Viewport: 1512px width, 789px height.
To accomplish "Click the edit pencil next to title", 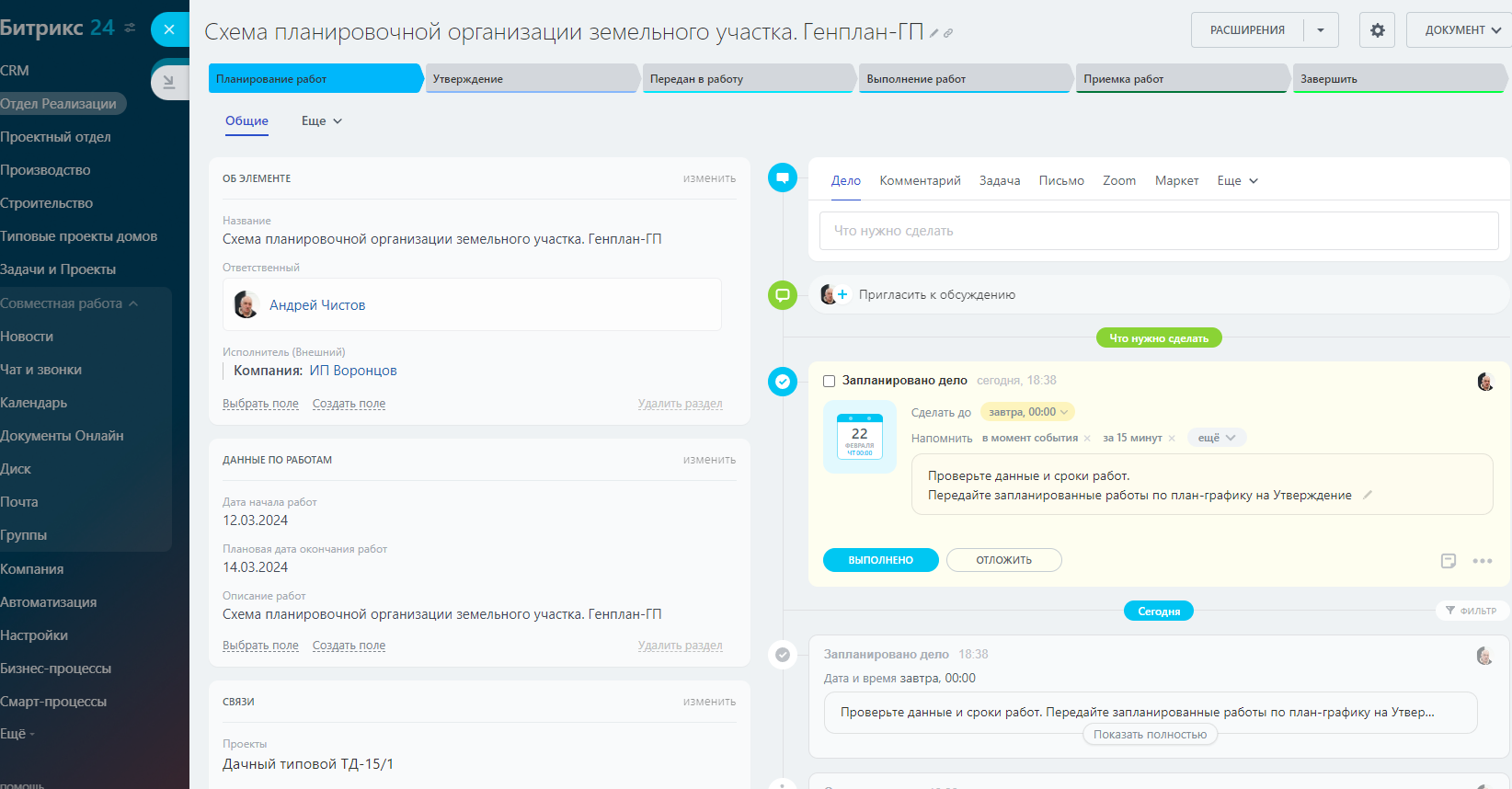I will (934, 33).
